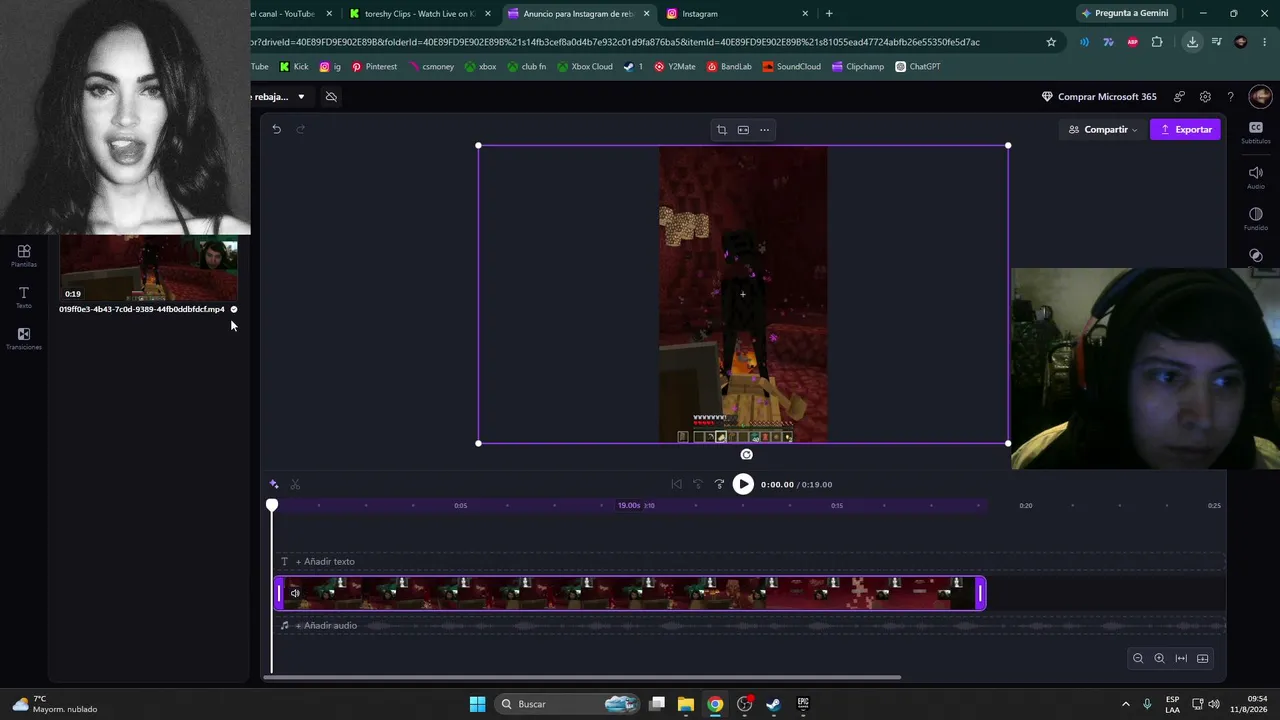Open the Plantillas sidebar panel

click(24, 256)
